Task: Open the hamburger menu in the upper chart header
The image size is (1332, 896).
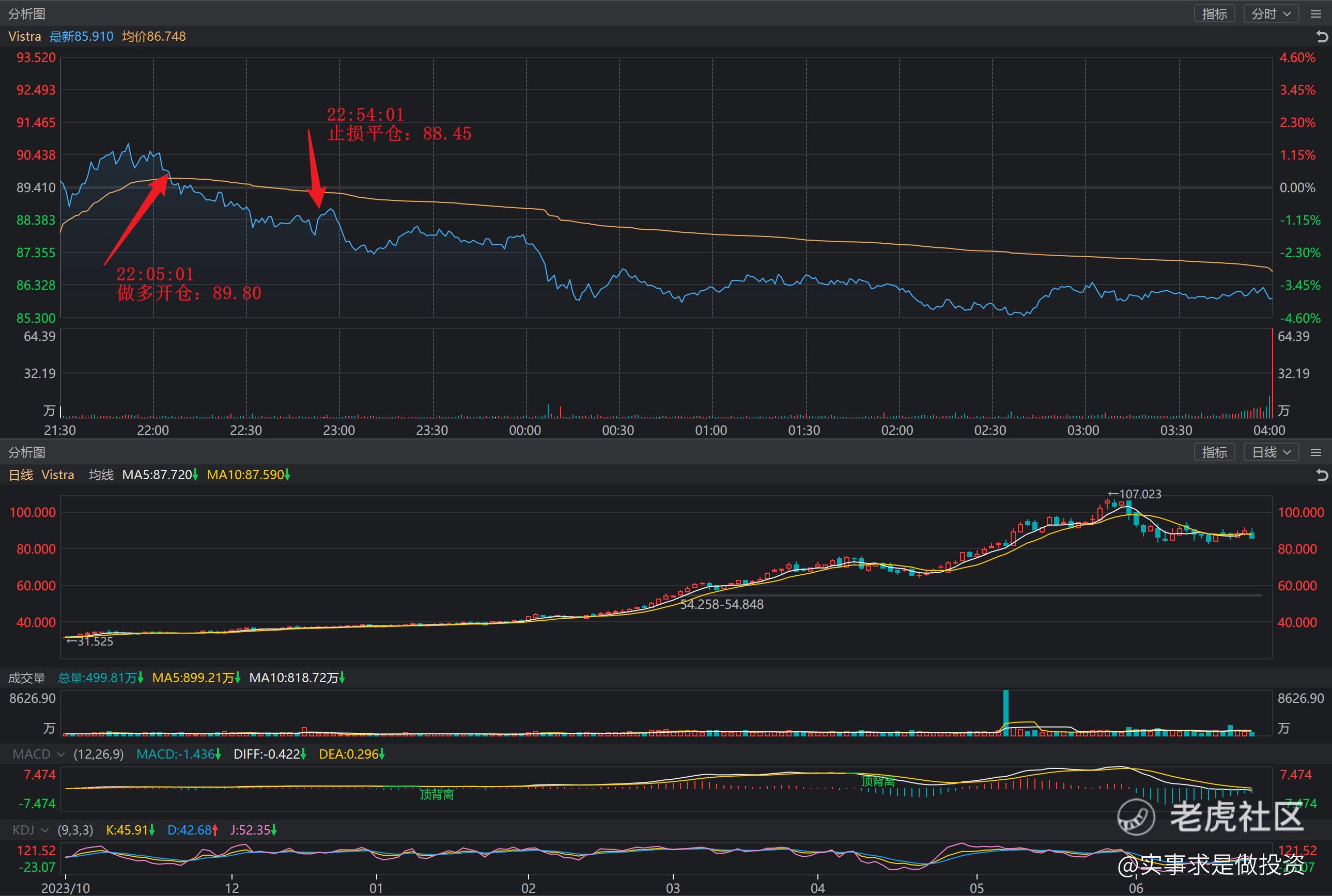Action: (x=1316, y=14)
